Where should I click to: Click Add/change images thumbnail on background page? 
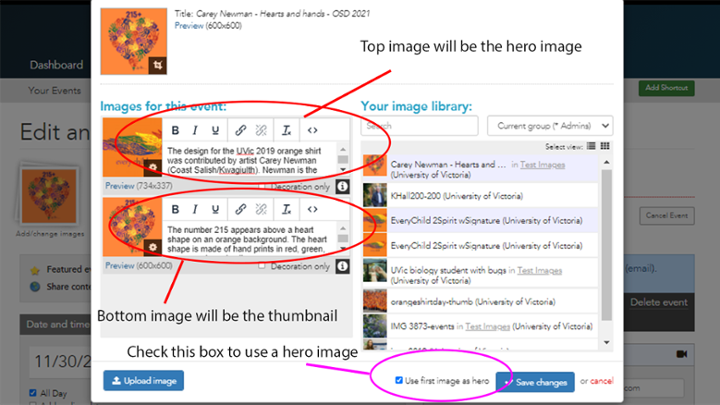click(x=49, y=196)
